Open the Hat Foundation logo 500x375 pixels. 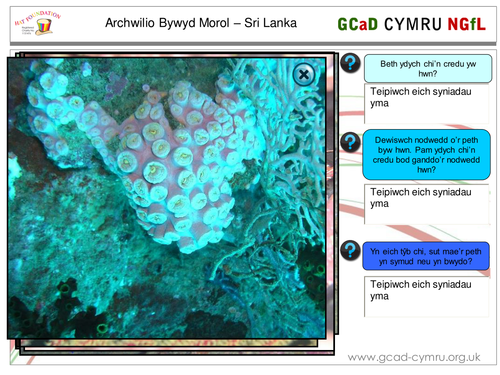coord(37,23)
